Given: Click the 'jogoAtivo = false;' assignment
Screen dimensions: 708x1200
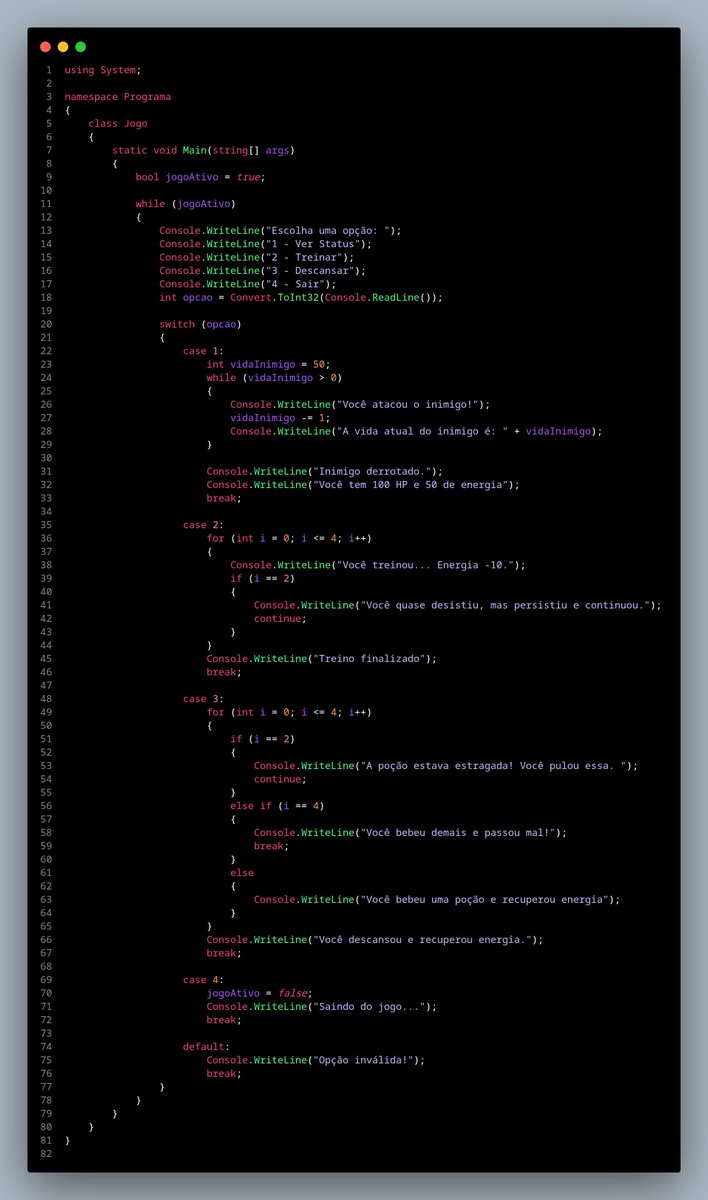Looking at the screenshot, I should tap(259, 992).
